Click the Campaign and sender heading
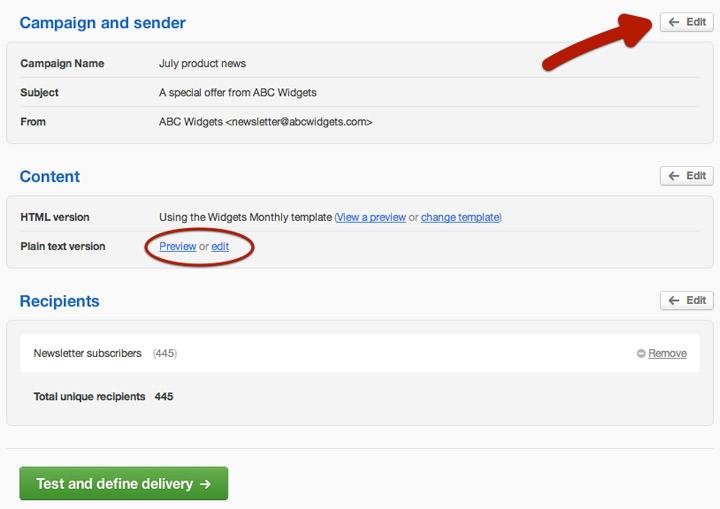 (102, 23)
